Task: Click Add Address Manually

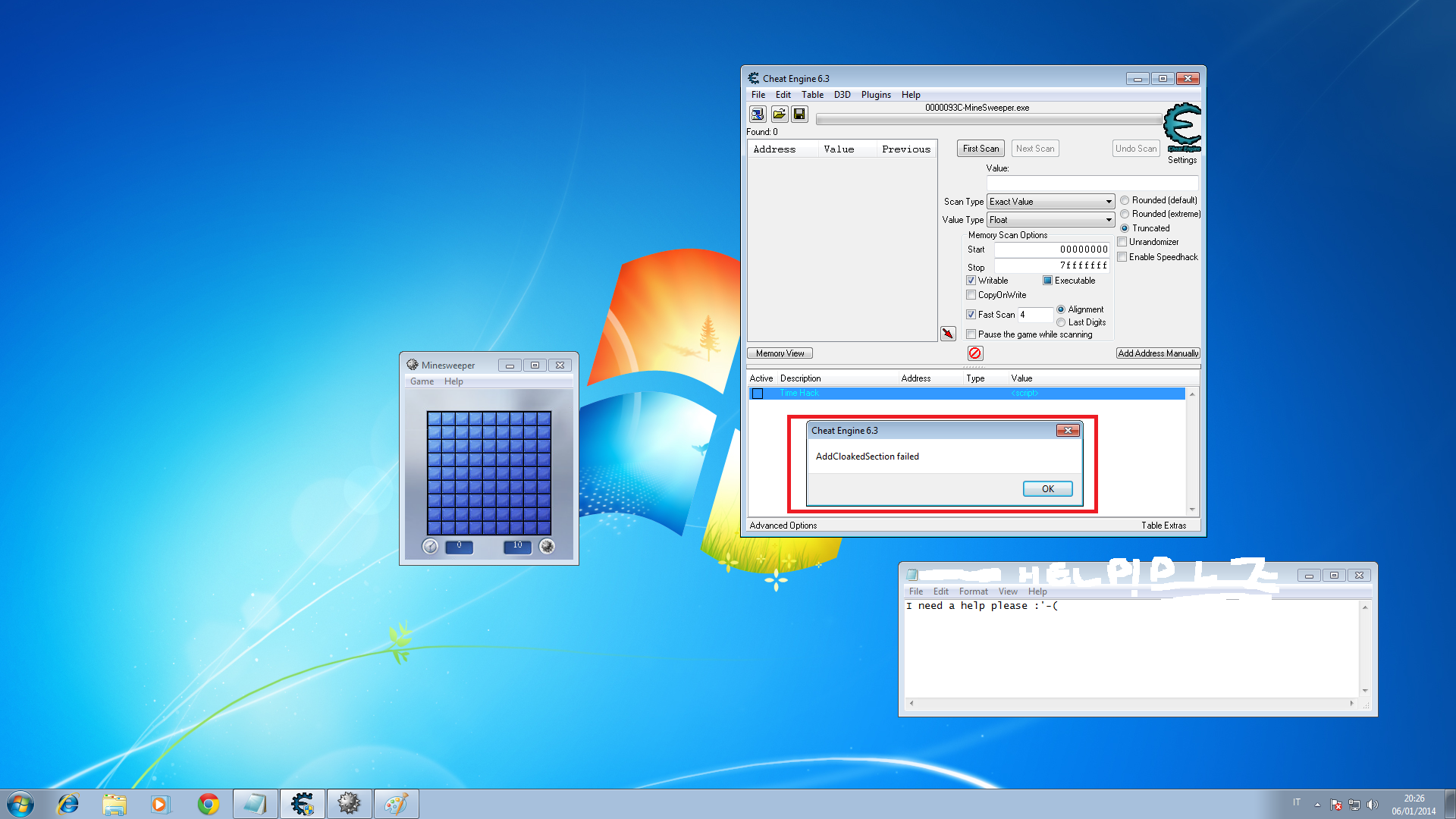Action: coord(1158,353)
